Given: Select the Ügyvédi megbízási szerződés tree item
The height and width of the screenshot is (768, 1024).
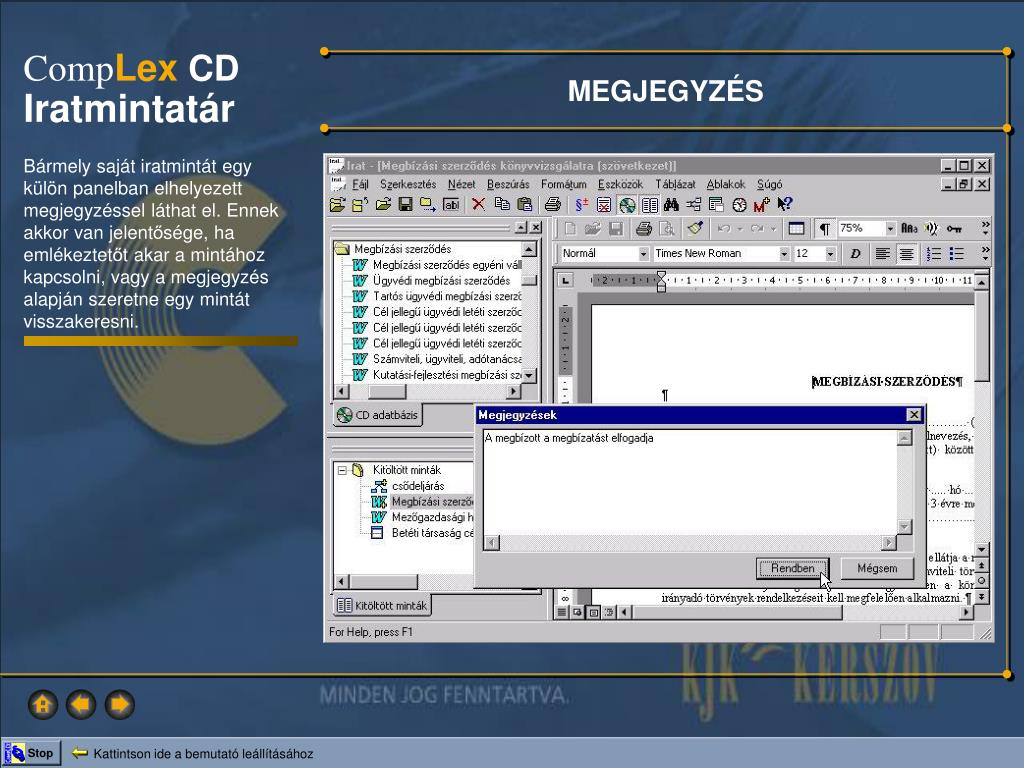Looking at the screenshot, I should coord(441,281).
